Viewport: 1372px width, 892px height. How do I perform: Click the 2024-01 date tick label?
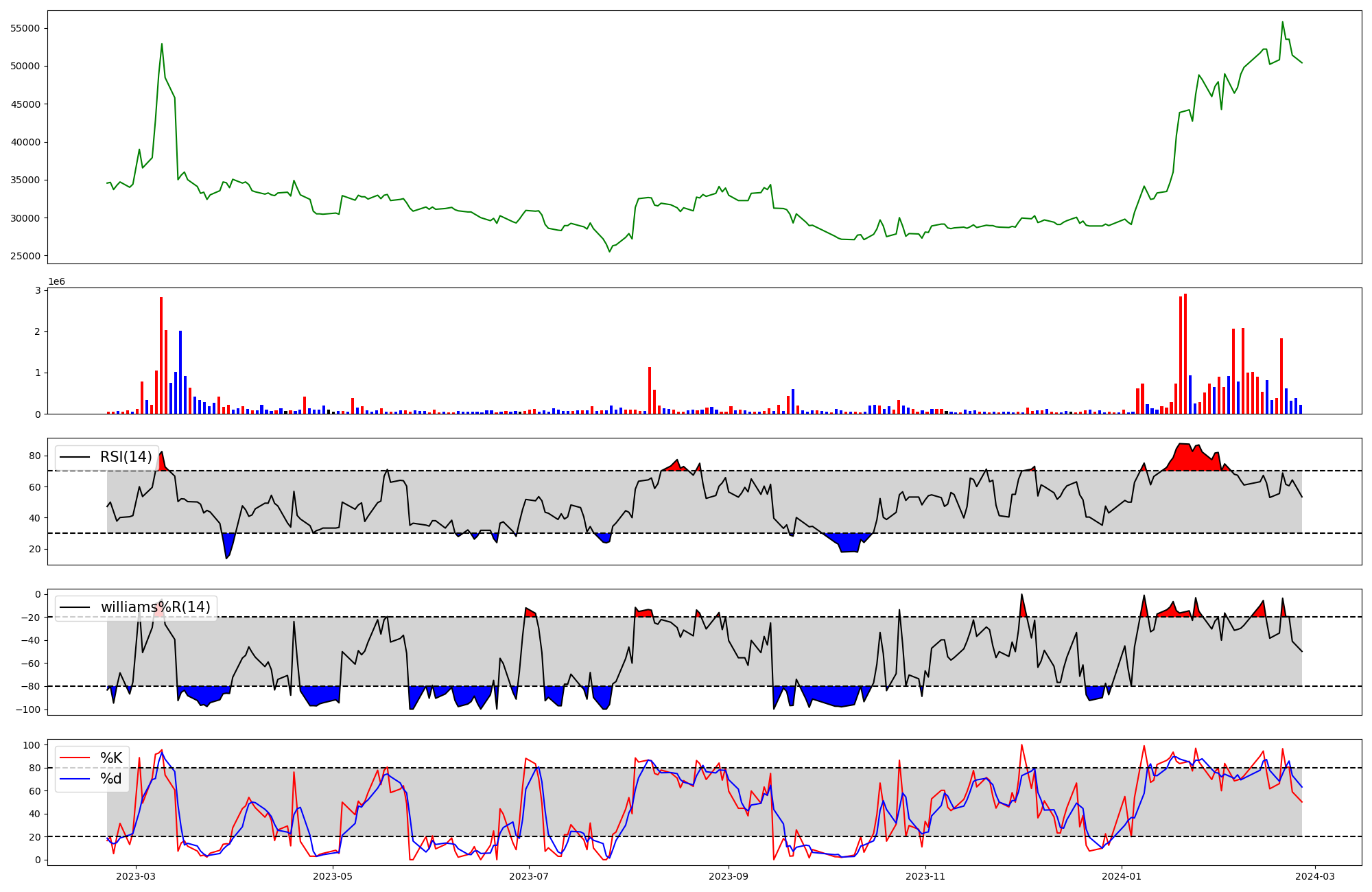(x=1122, y=876)
